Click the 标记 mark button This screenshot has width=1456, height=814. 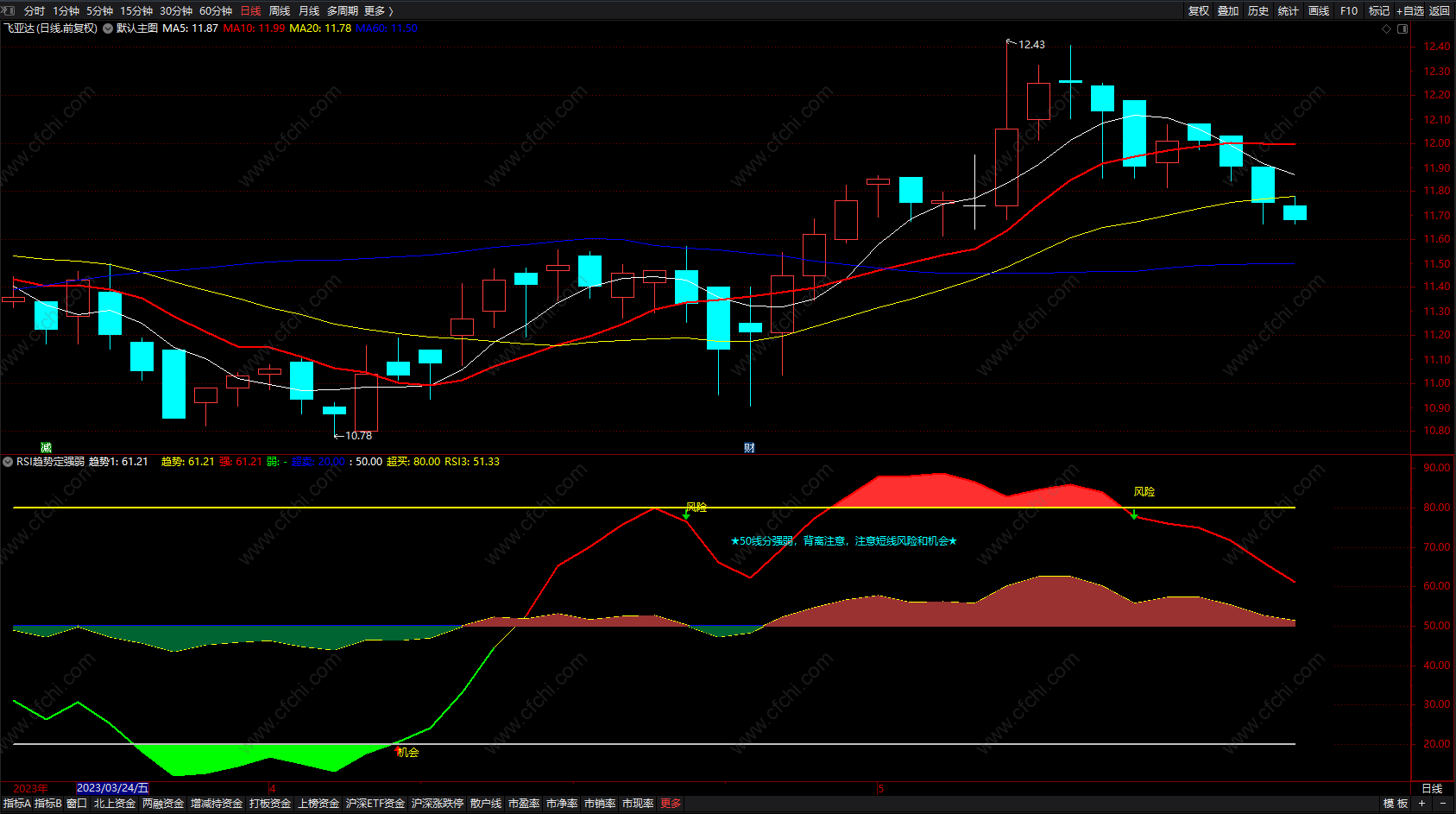(1379, 11)
